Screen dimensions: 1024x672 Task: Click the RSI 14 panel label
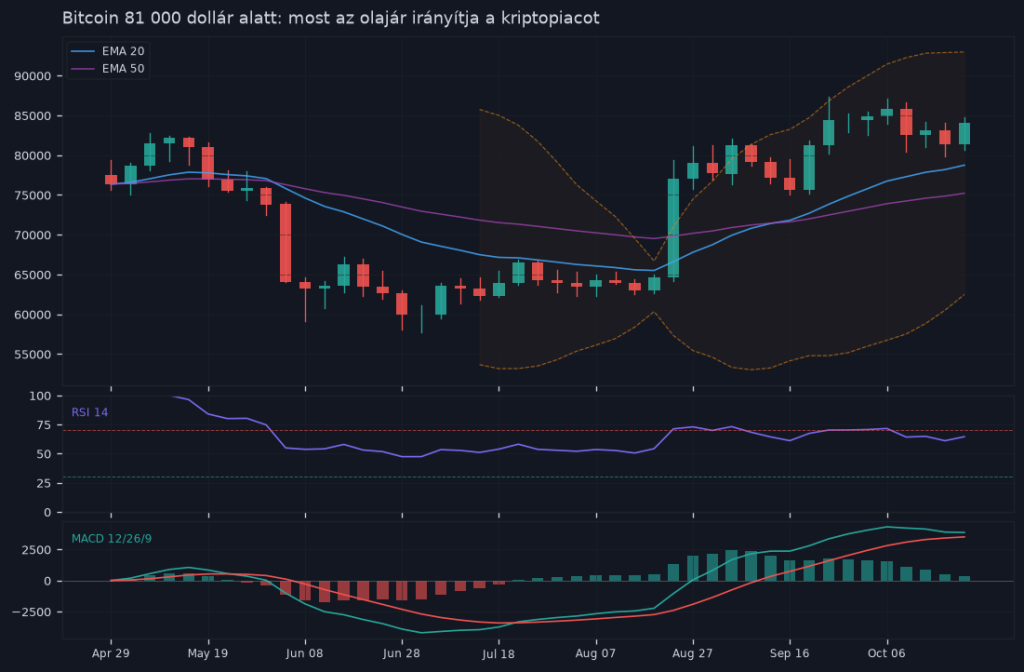[x=89, y=412]
